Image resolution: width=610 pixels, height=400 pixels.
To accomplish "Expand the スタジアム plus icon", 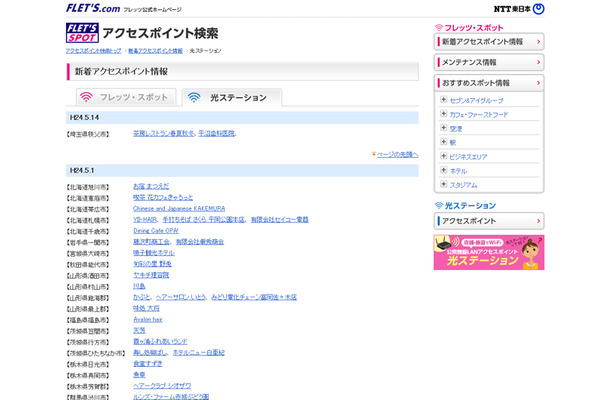I will [443, 184].
